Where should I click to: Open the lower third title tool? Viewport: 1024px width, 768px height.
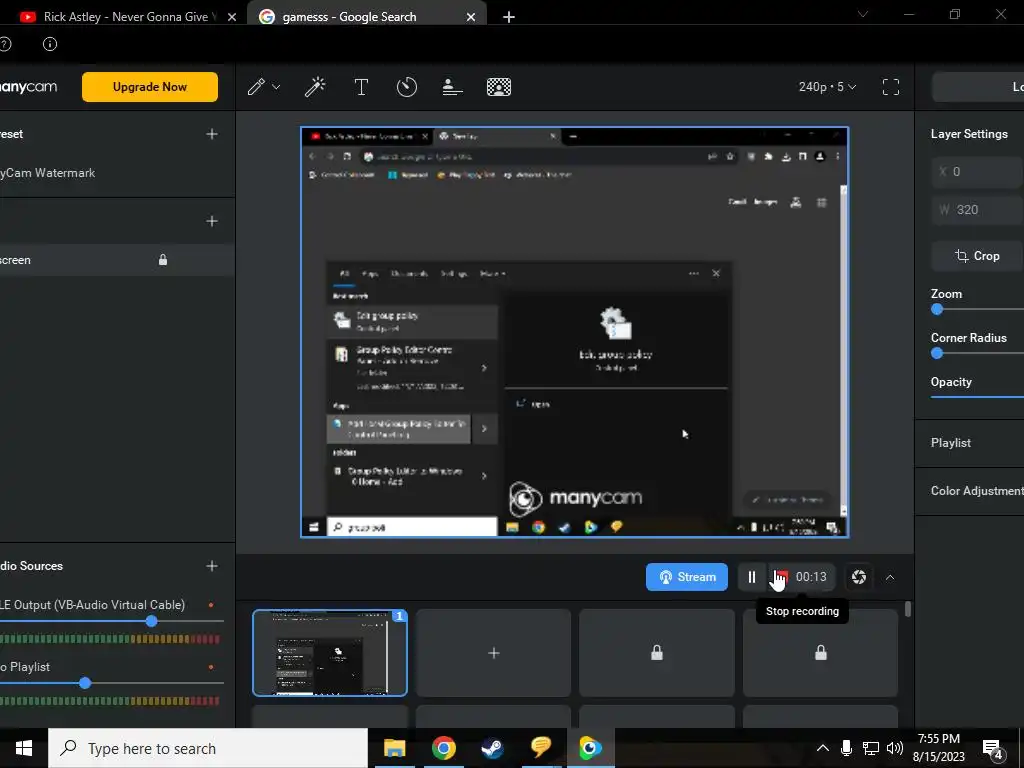pyautogui.click(x=453, y=87)
